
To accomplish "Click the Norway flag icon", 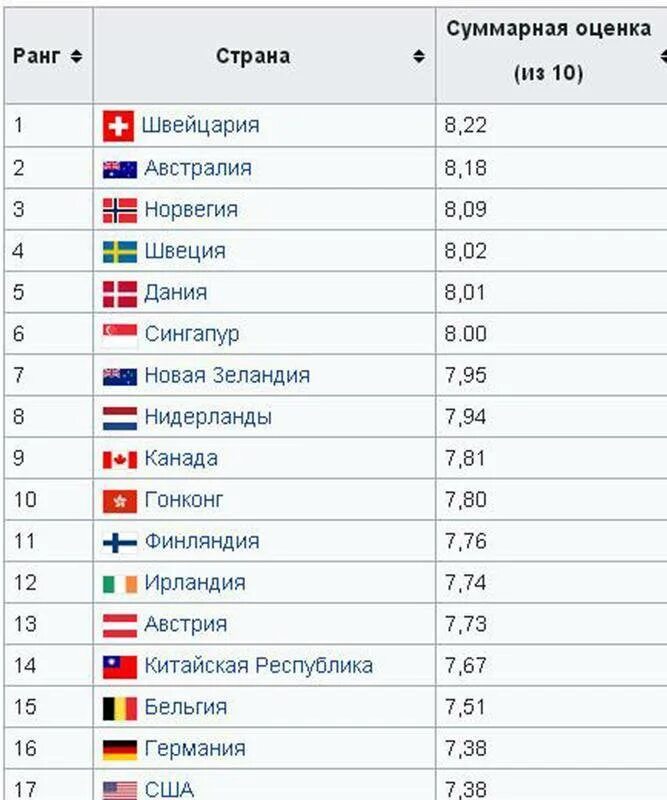I will [x=120, y=211].
